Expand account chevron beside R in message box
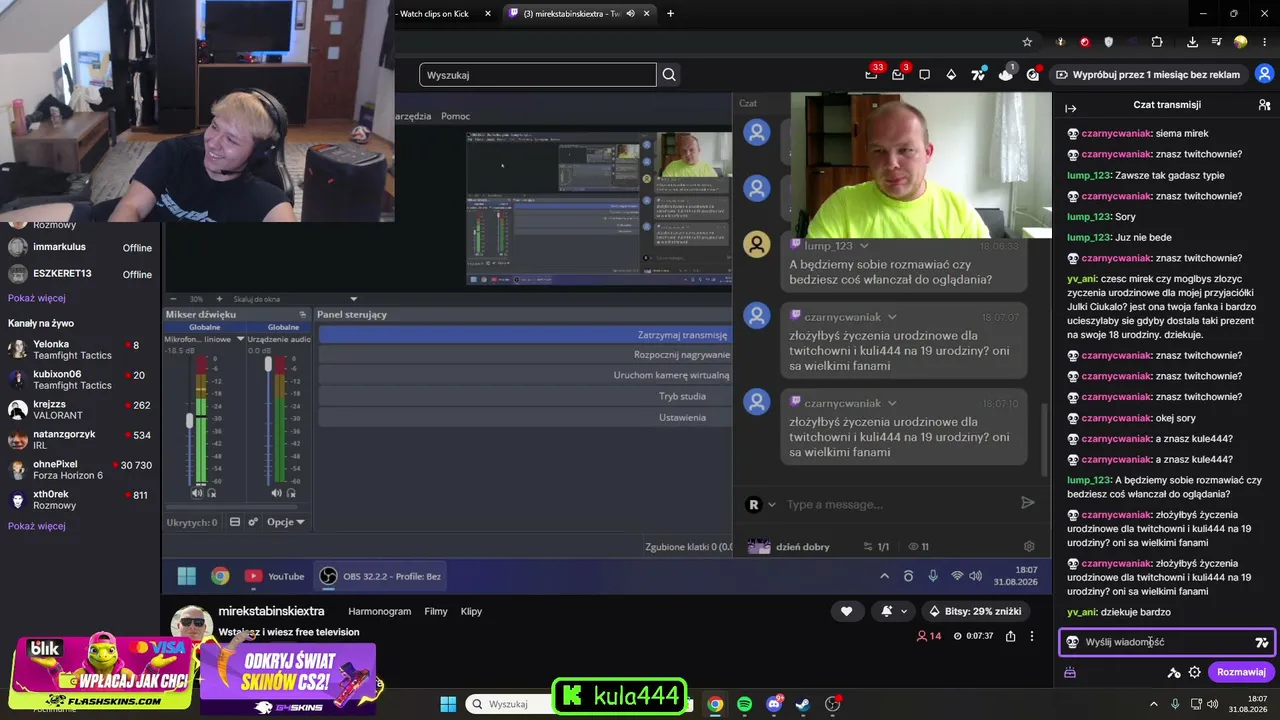Viewport: 1280px width, 720px height. [x=772, y=505]
